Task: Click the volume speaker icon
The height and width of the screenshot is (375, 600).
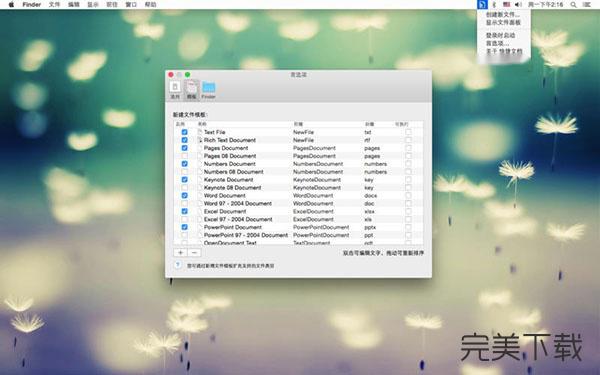Action: [x=518, y=5]
